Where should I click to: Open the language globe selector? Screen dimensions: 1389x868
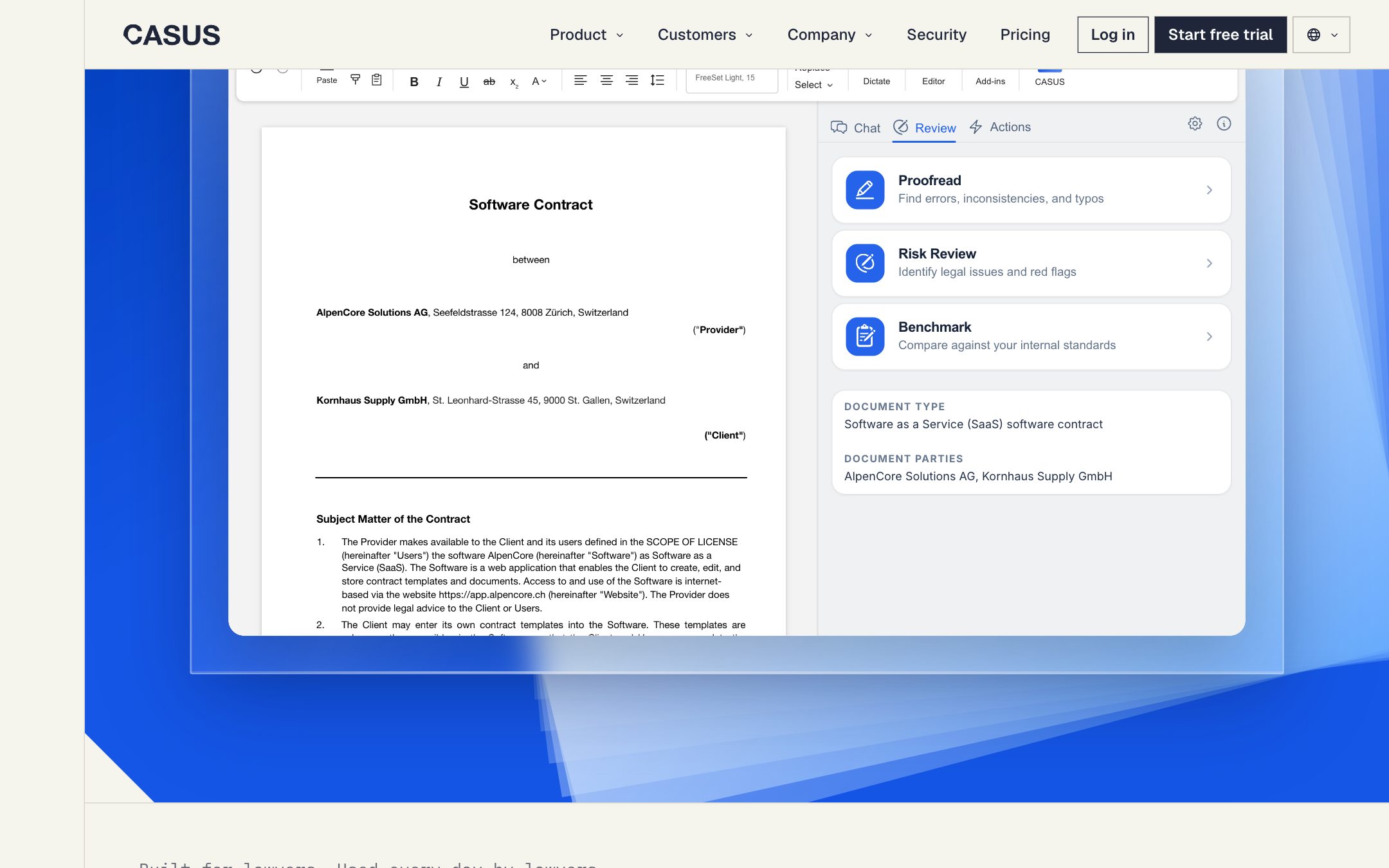point(1321,35)
